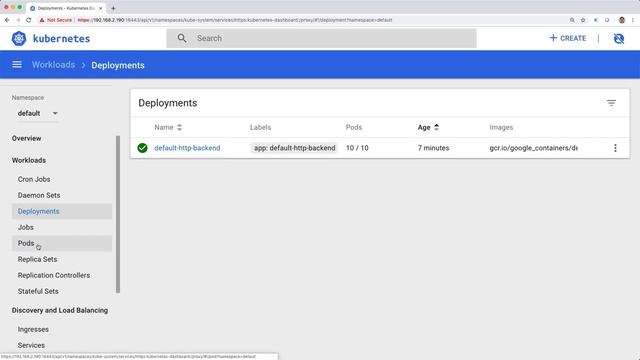Image resolution: width=640 pixels, height=360 pixels.
Task: Open the deployments filter icon
Action: 611,103
